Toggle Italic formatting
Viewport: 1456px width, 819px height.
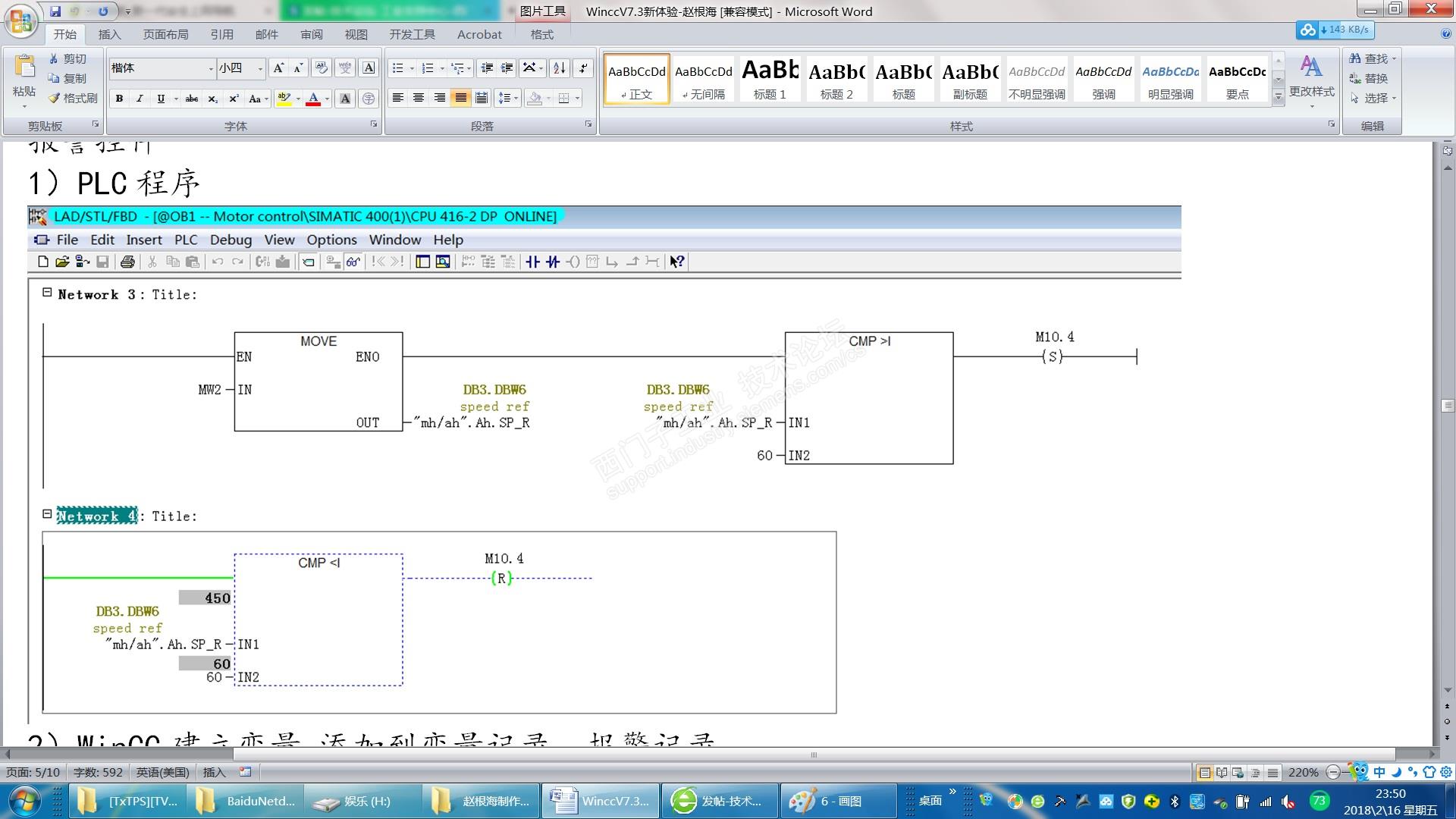coord(140,99)
